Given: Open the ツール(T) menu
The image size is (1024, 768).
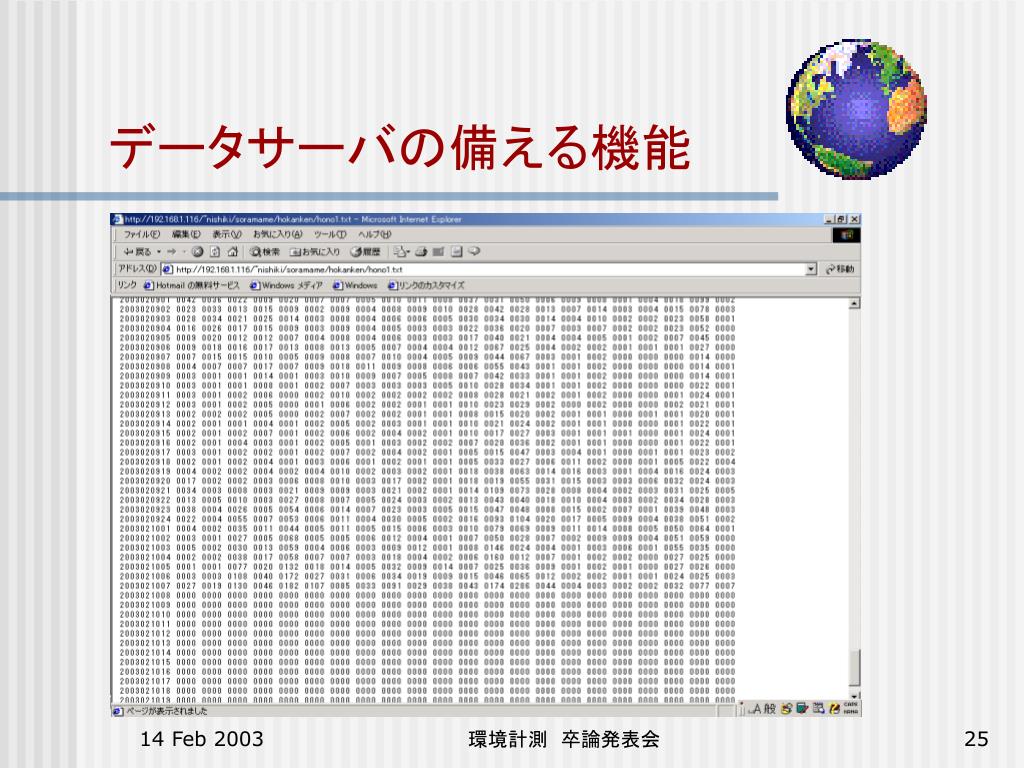Looking at the screenshot, I should point(330,234).
